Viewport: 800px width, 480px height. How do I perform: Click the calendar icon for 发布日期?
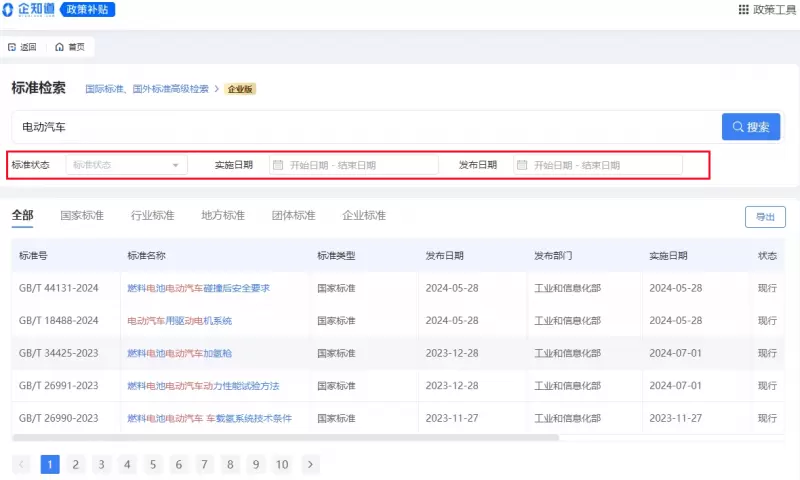coord(522,165)
